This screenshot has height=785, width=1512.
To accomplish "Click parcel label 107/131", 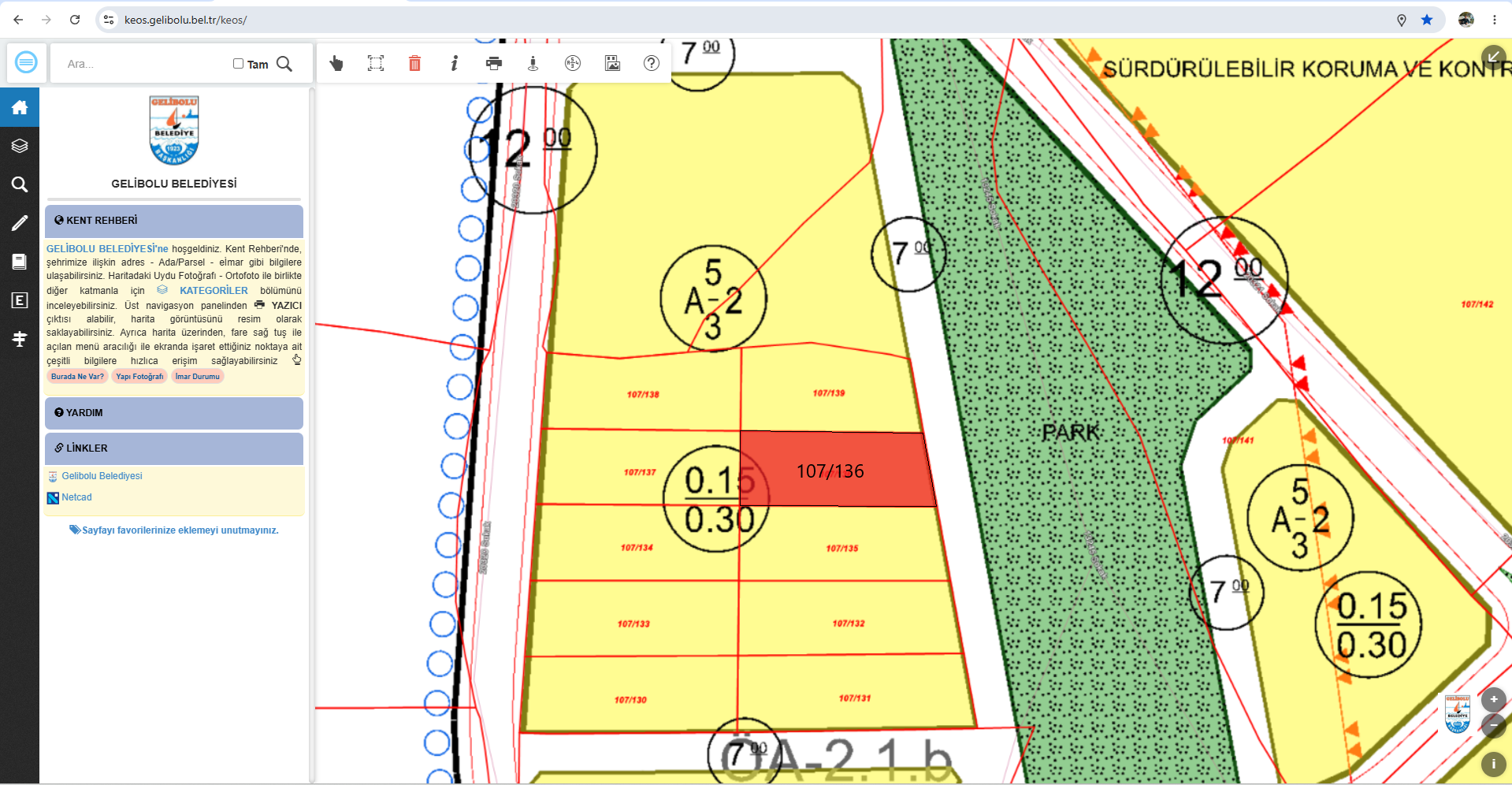I will [x=855, y=698].
